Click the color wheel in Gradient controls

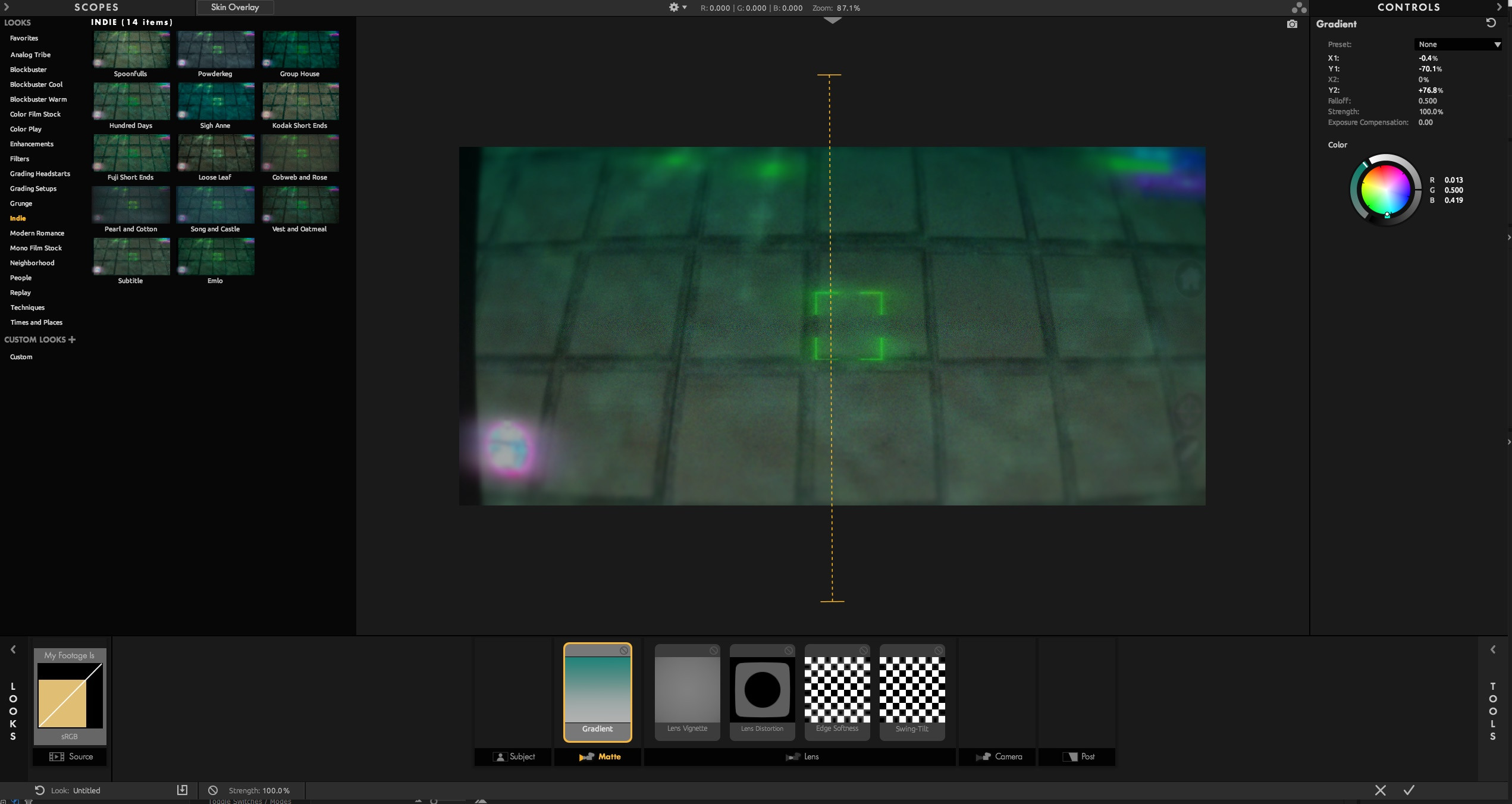coord(1385,190)
